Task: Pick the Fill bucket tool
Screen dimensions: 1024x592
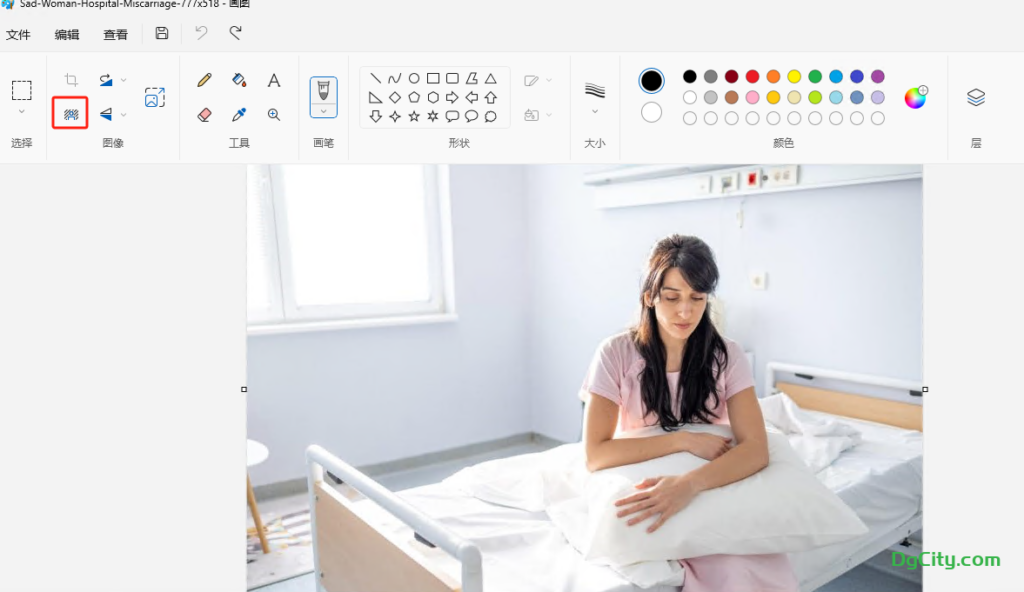Action: tap(239, 80)
